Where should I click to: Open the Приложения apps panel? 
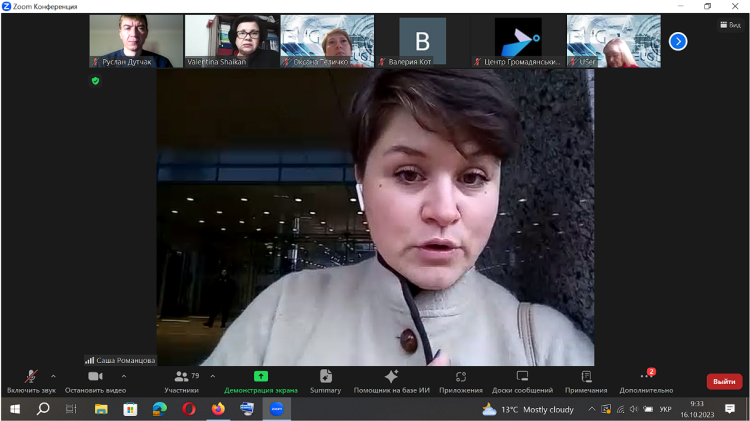pyautogui.click(x=460, y=380)
